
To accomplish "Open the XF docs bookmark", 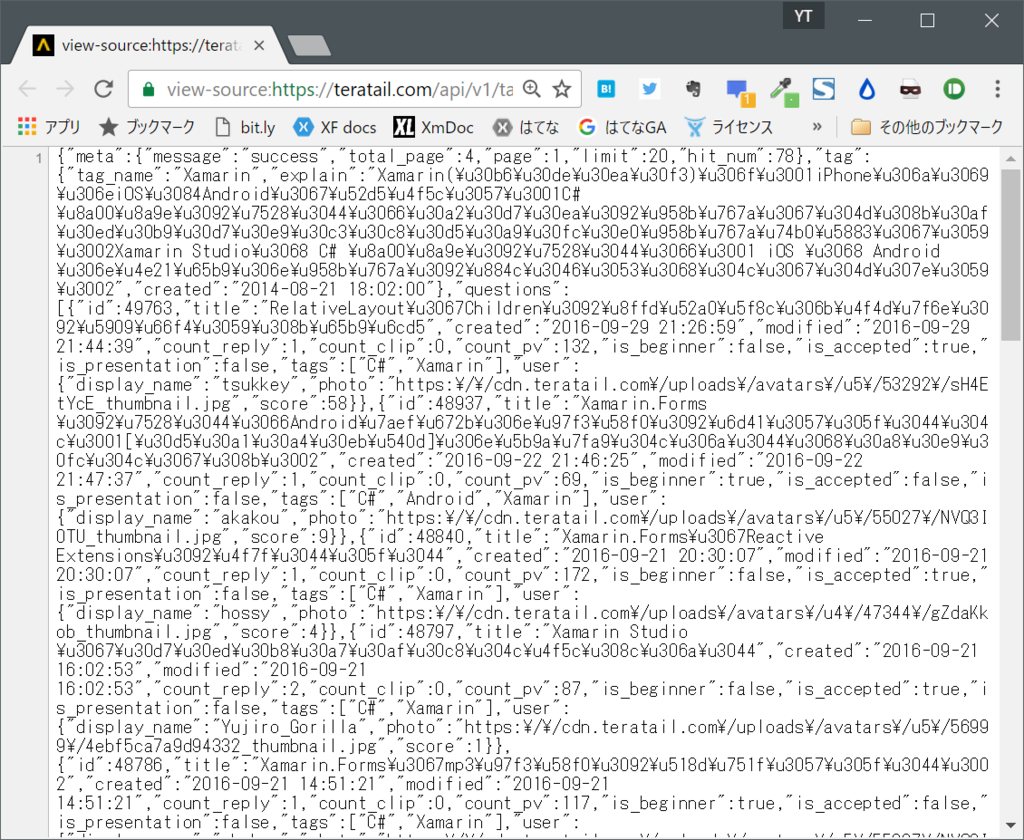I will 335,127.
